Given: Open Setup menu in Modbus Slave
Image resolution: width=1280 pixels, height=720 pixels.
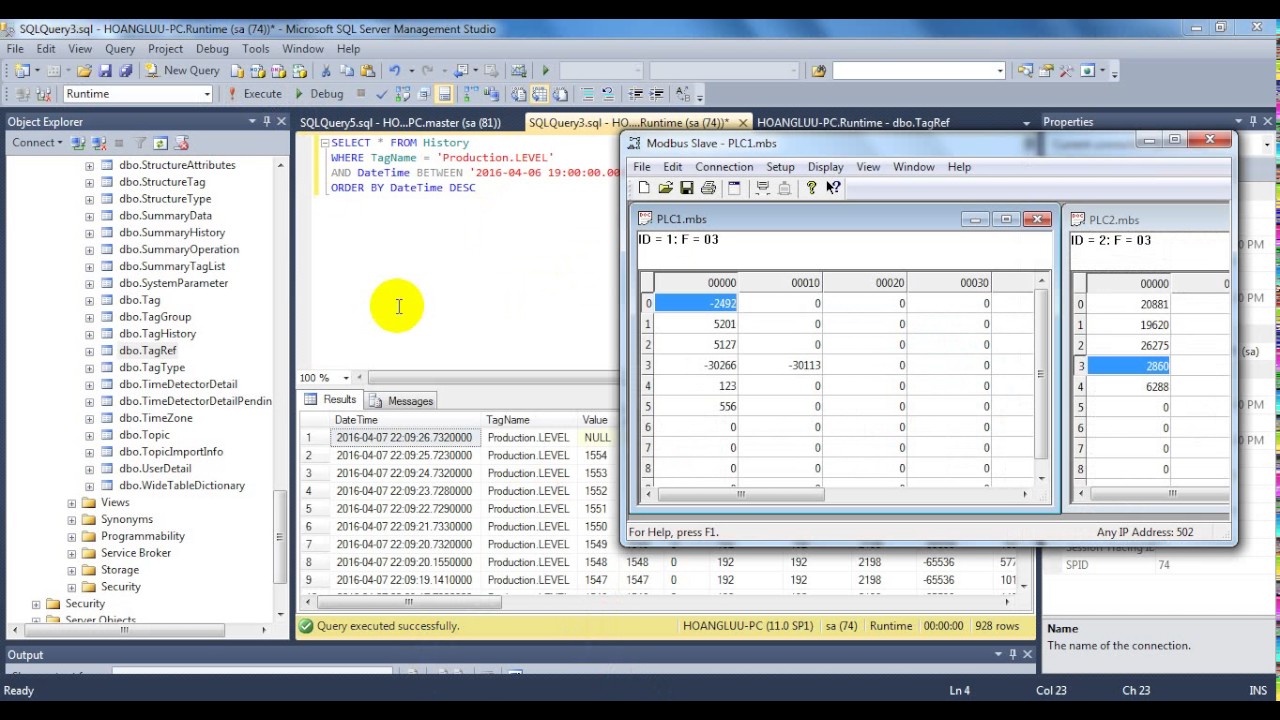Looking at the screenshot, I should point(780,167).
